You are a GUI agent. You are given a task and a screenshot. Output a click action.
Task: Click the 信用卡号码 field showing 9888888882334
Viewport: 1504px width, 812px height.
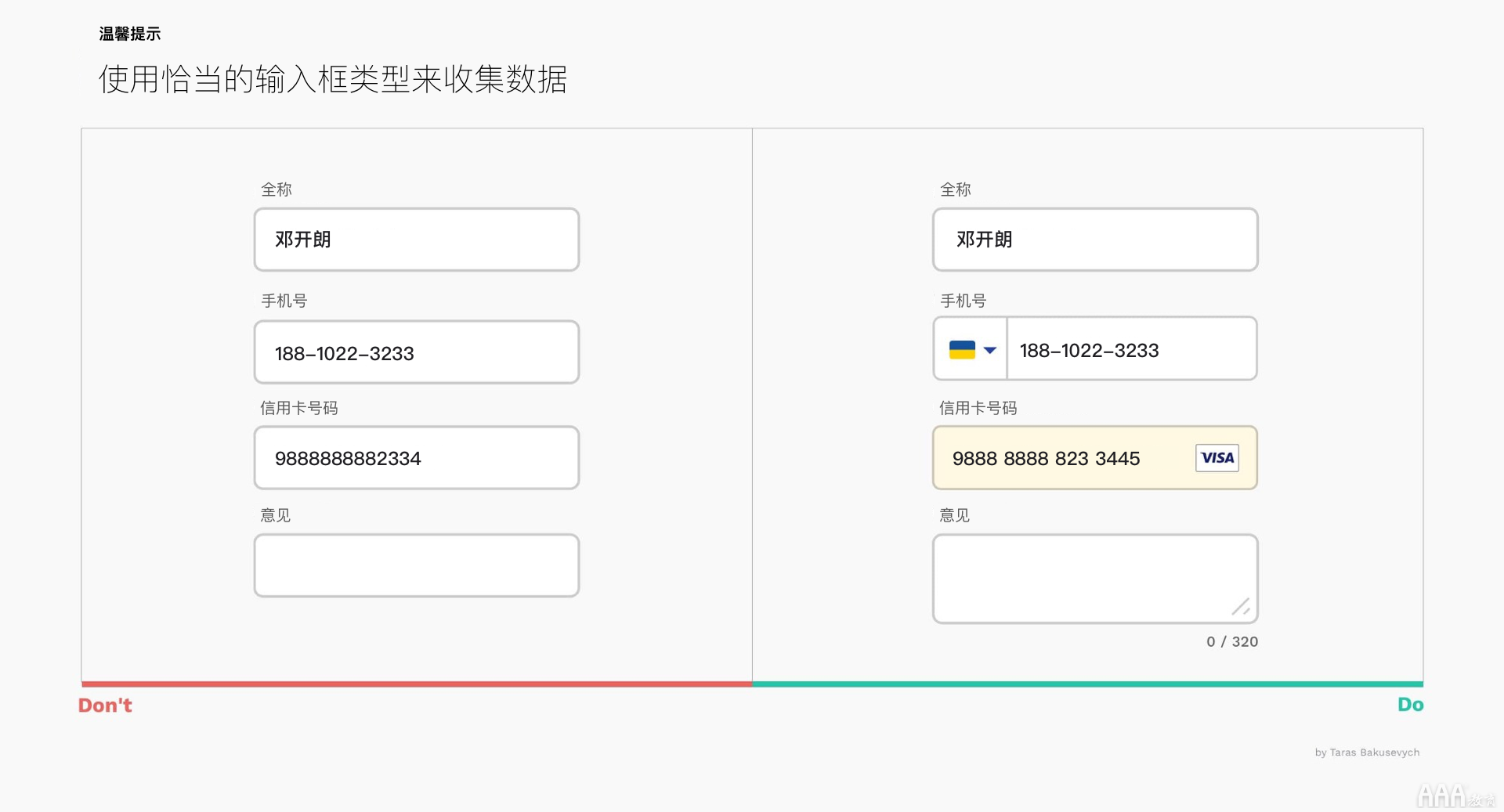tap(417, 458)
